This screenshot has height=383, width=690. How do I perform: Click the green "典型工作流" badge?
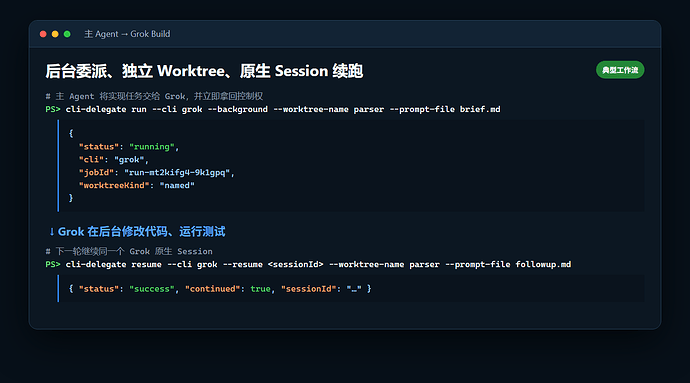pos(620,70)
